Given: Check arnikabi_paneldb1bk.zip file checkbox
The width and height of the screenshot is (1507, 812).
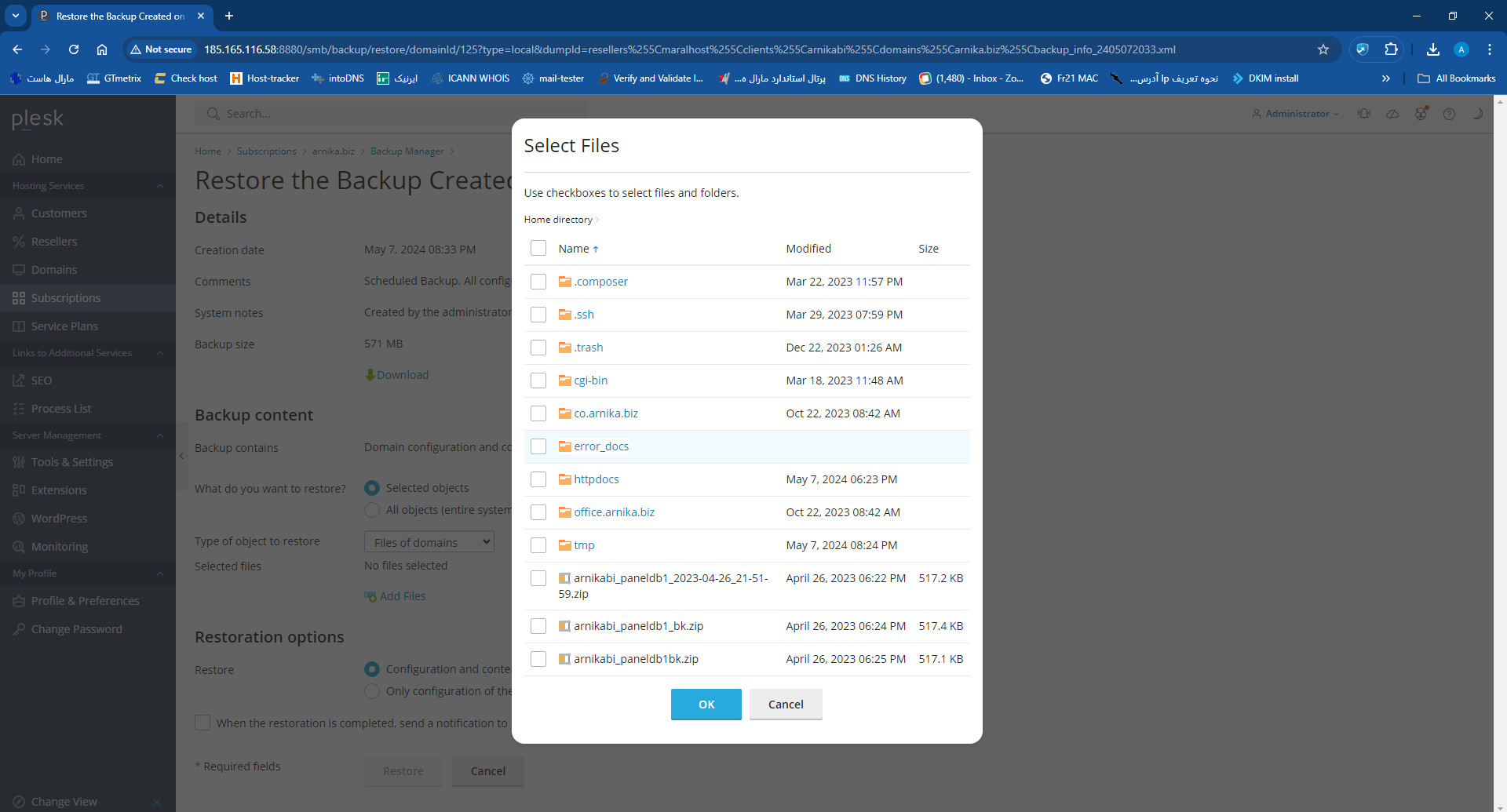Looking at the screenshot, I should pos(538,659).
